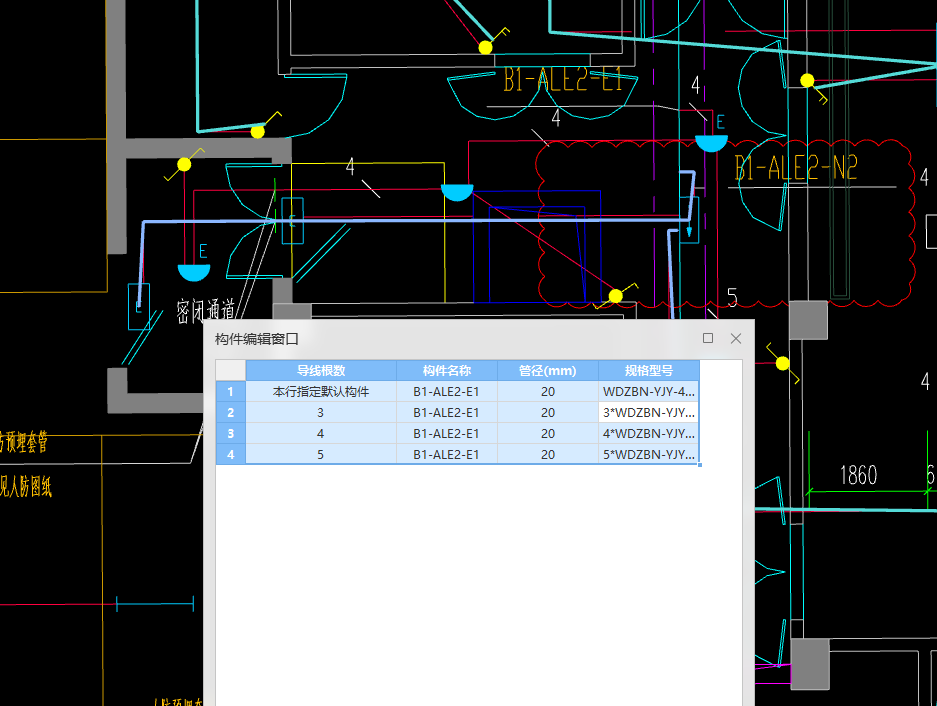The height and width of the screenshot is (706, 937).
Task: Click the 4*WDZBN-YJY... specification cell
Action: [649, 433]
